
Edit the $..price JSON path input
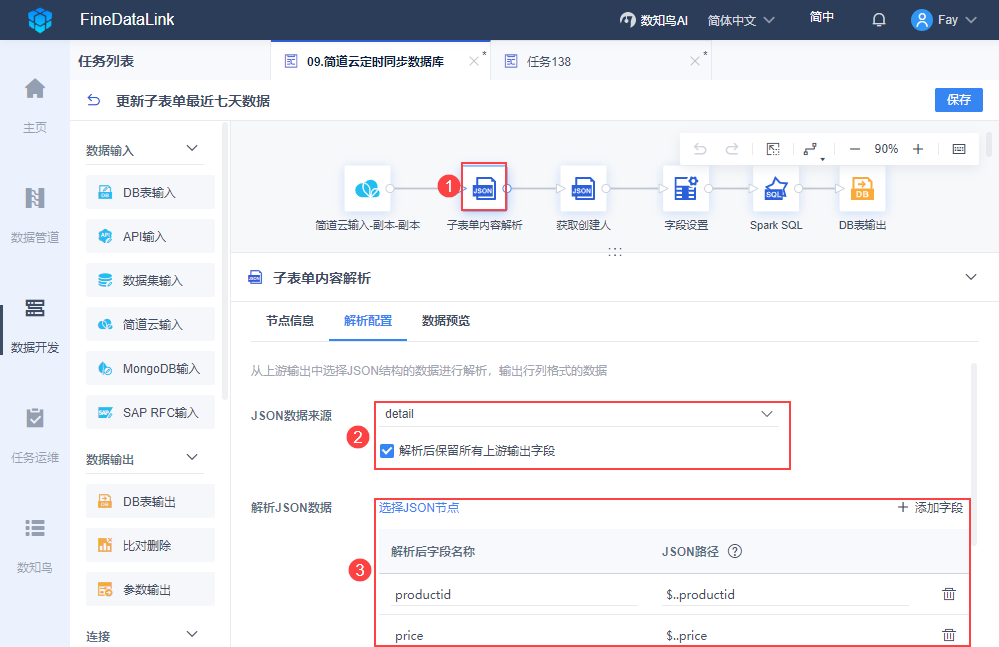pos(785,636)
